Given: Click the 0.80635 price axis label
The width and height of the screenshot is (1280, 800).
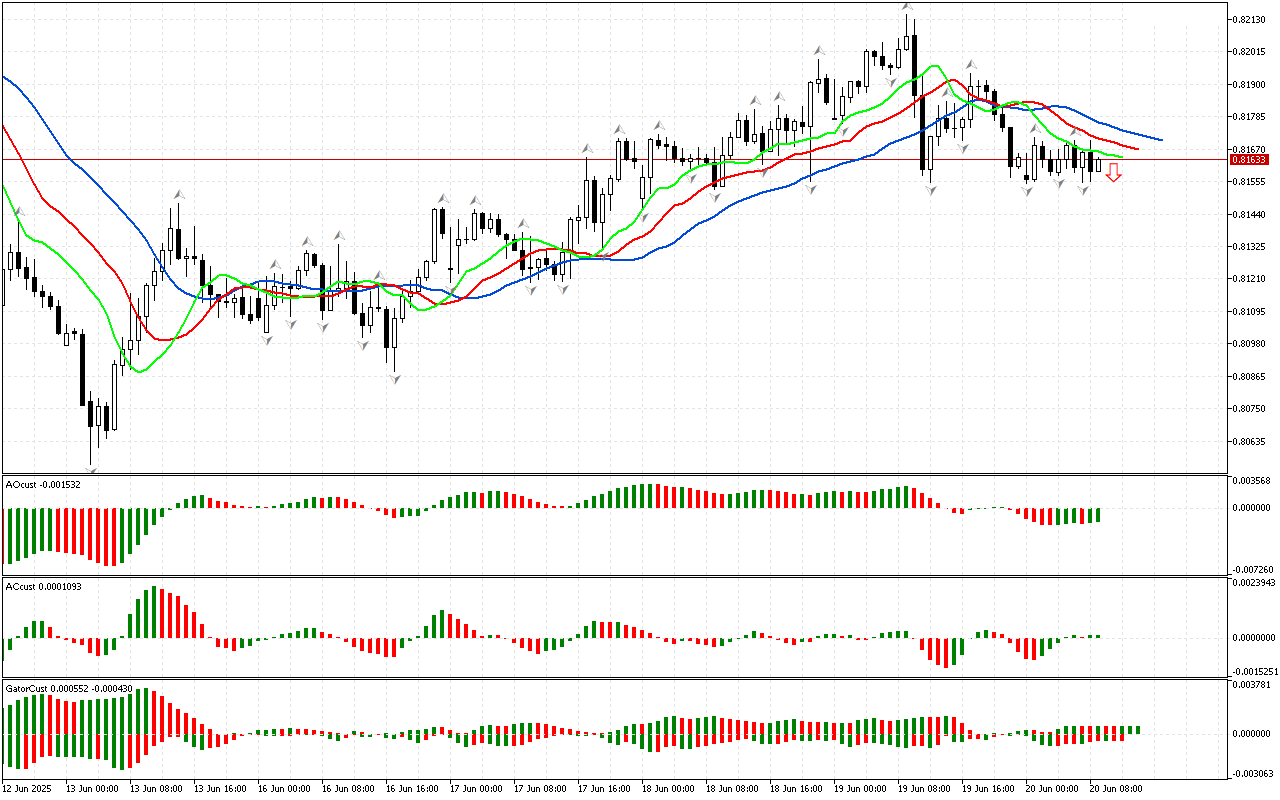Looking at the screenshot, I should pyautogui.click(x=1248, y=441).
